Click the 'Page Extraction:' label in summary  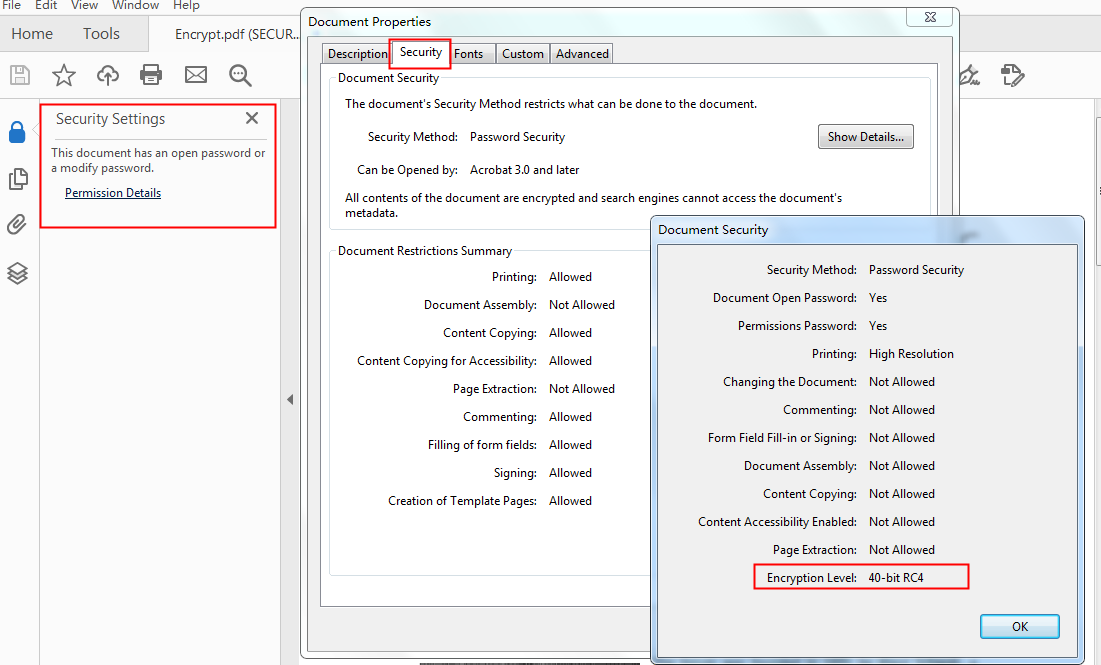point(495,389)
